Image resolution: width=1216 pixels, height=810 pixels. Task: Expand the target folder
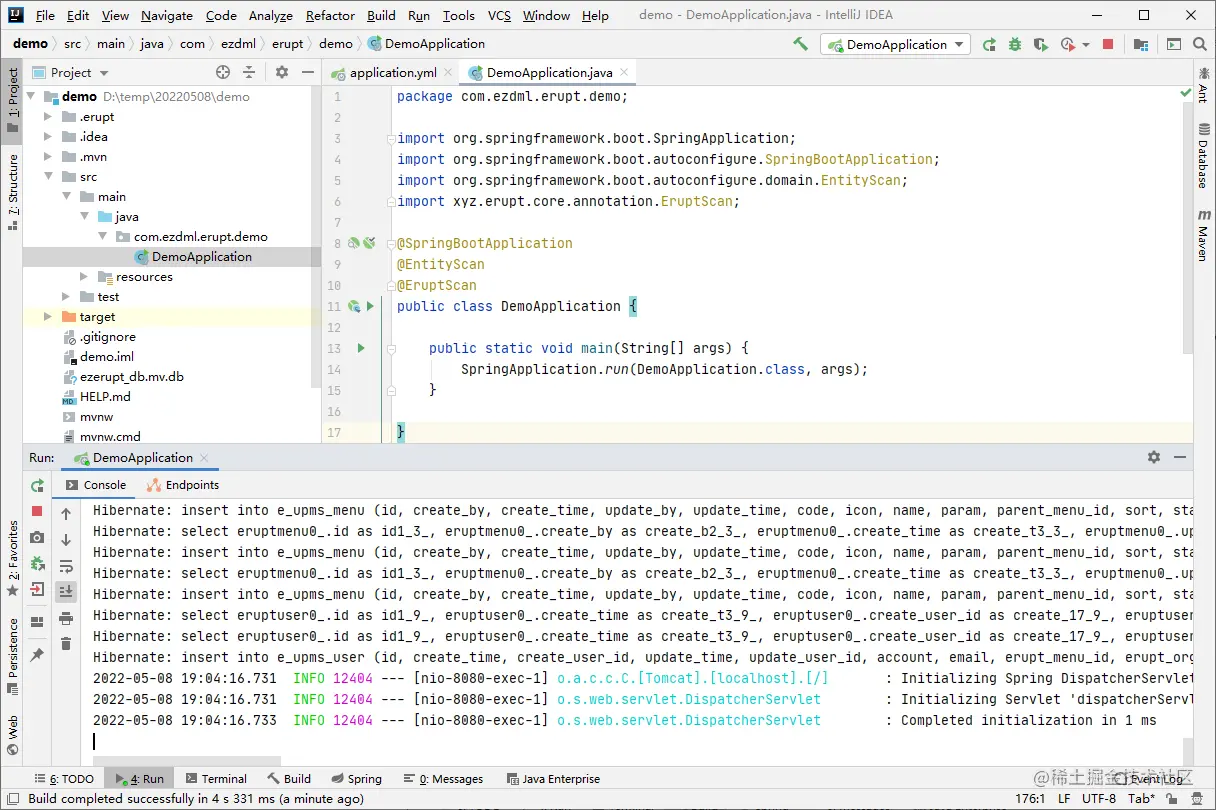point(48,317)
